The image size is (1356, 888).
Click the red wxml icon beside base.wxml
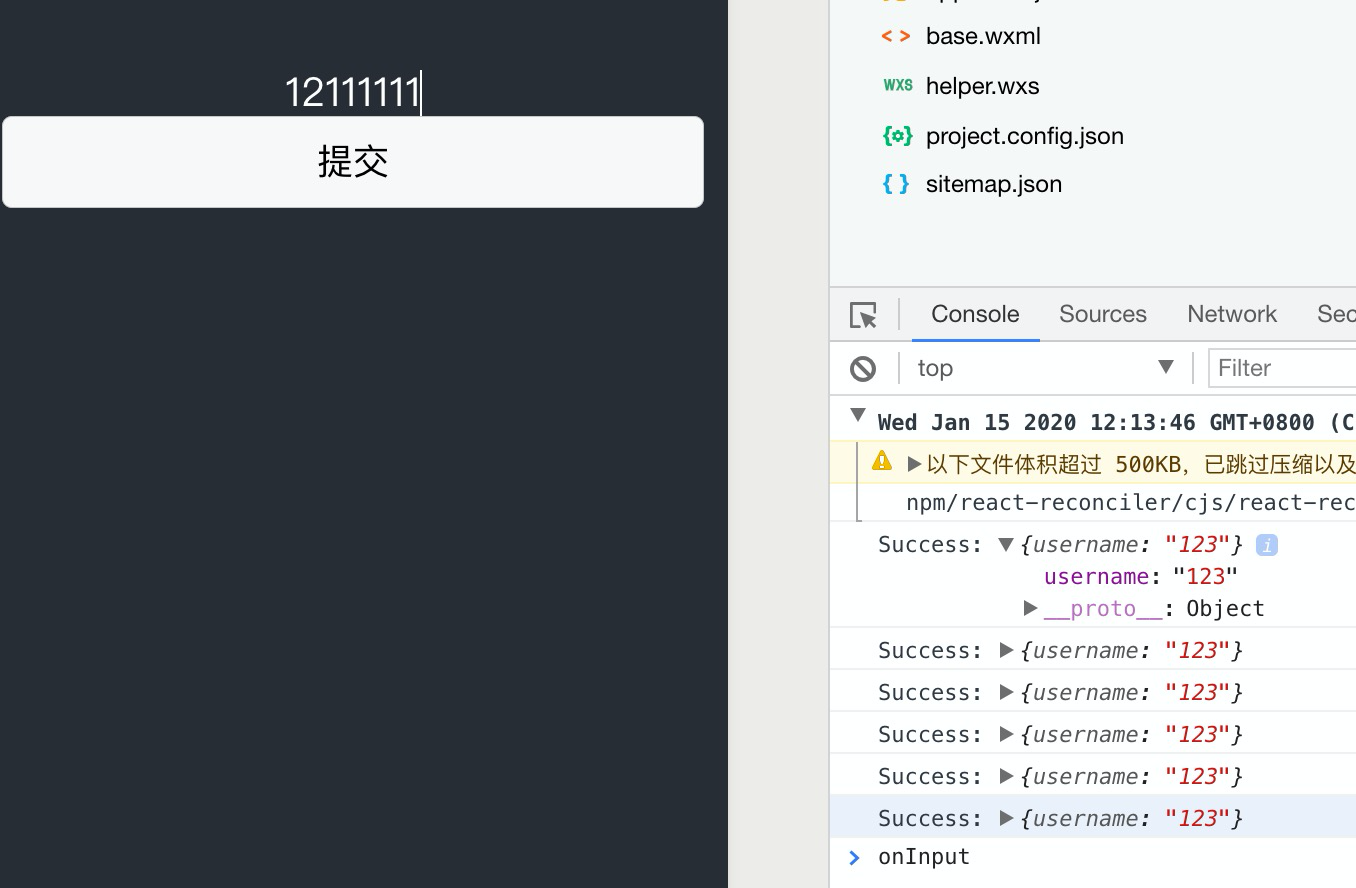click(x=895, y=36)
